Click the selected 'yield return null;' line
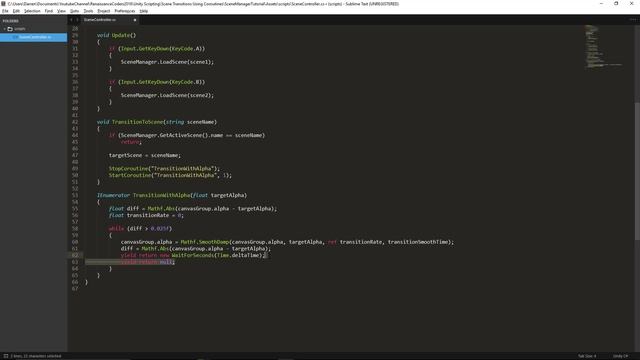The height and width of the screenshot is (360, 640). [148, 262]
